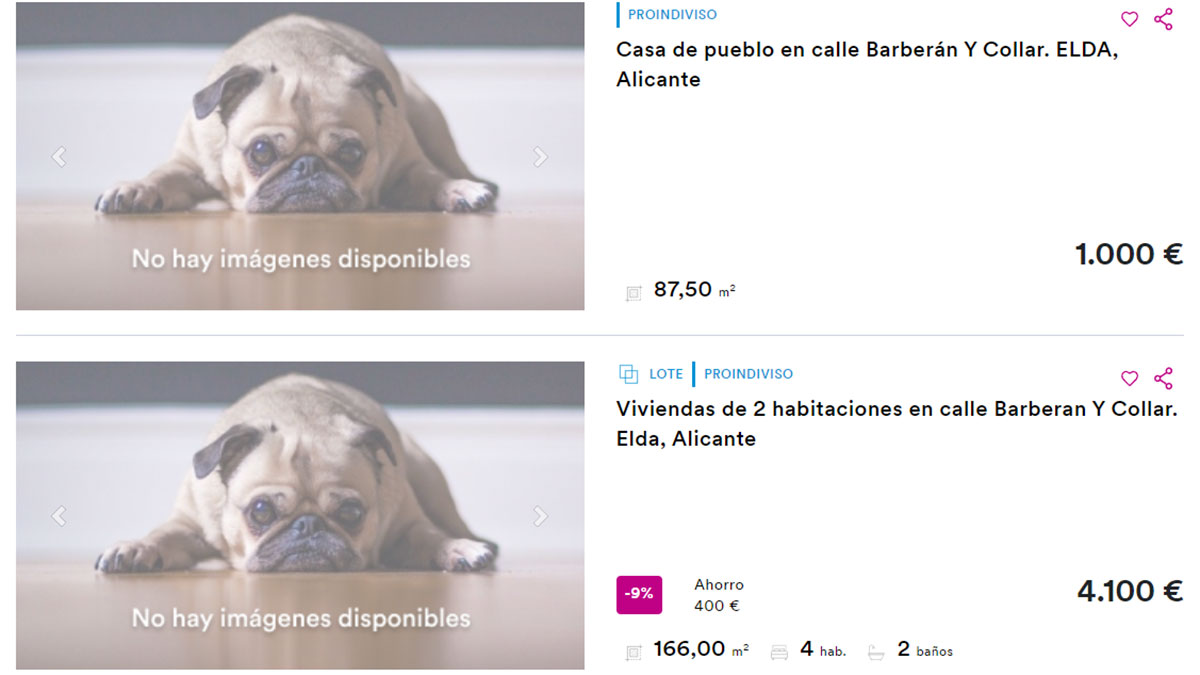Click the bathtub icon beside 2 baños
Image resolution: width=1200 pixels, height=675 pixels.
tap(876, 652)
